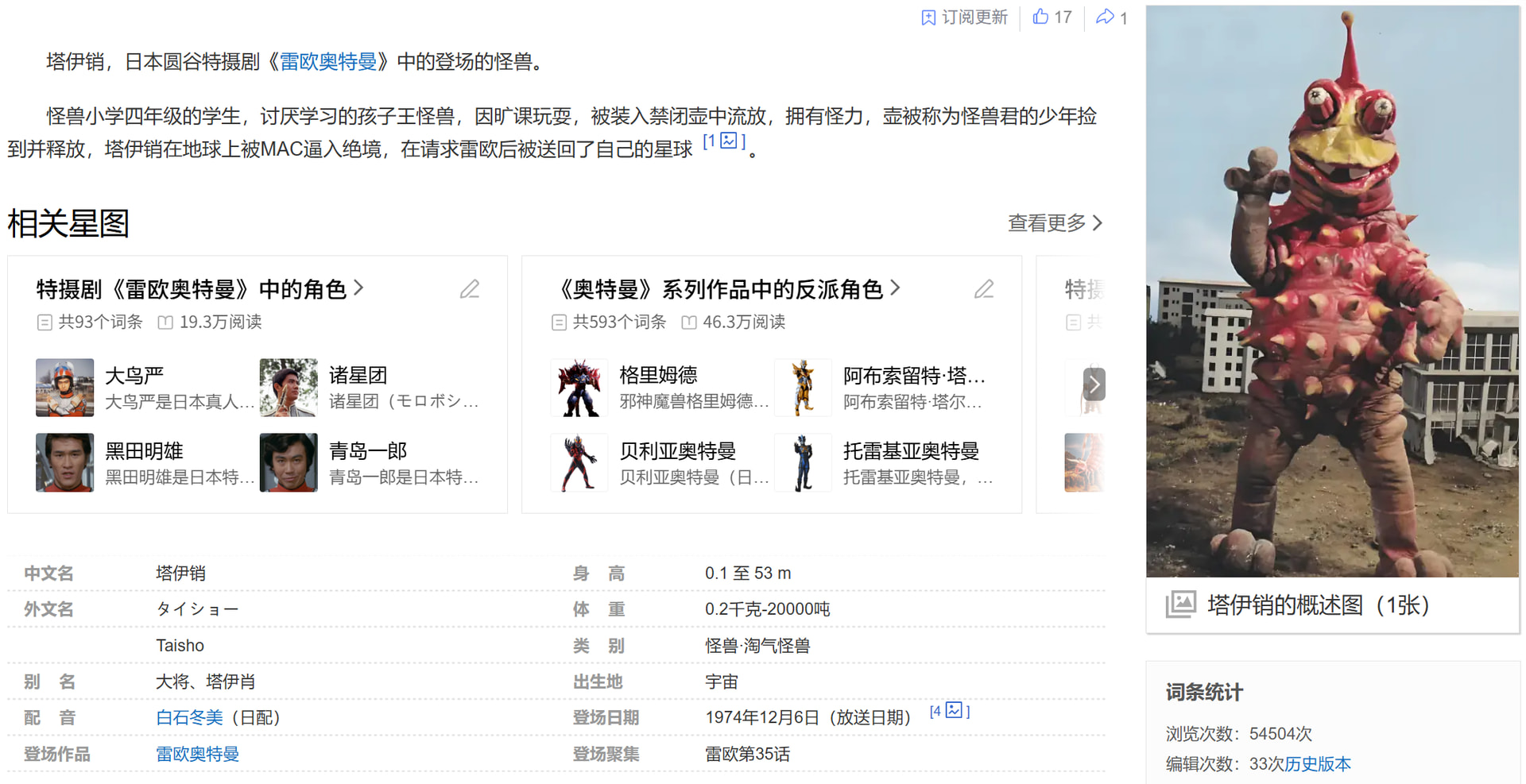The image size is (1526, 784).
Task: Open reference image icon after citation 1
Action: pos(729,141)
